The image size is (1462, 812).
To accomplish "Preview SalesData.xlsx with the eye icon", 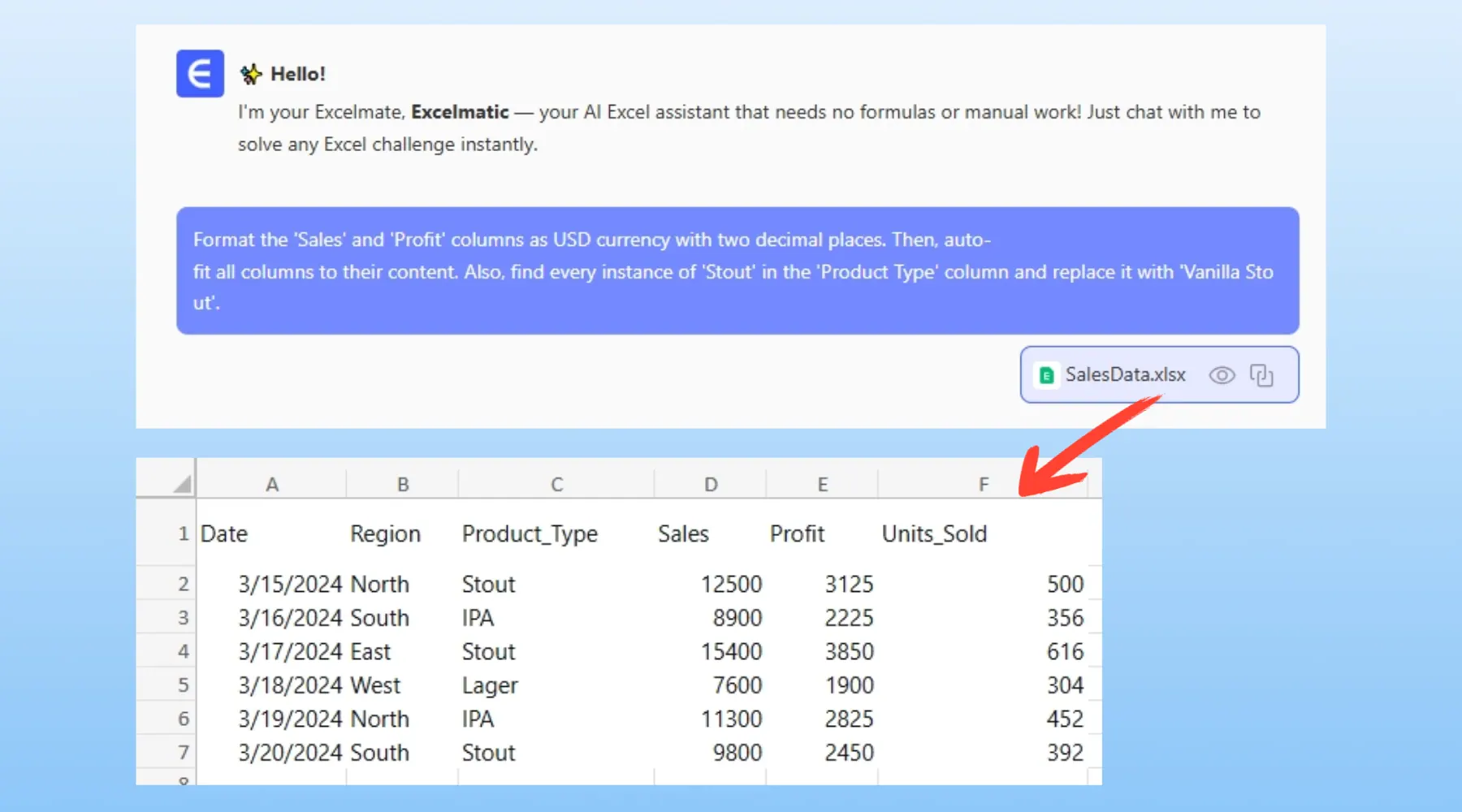I will pos(1222,375).
